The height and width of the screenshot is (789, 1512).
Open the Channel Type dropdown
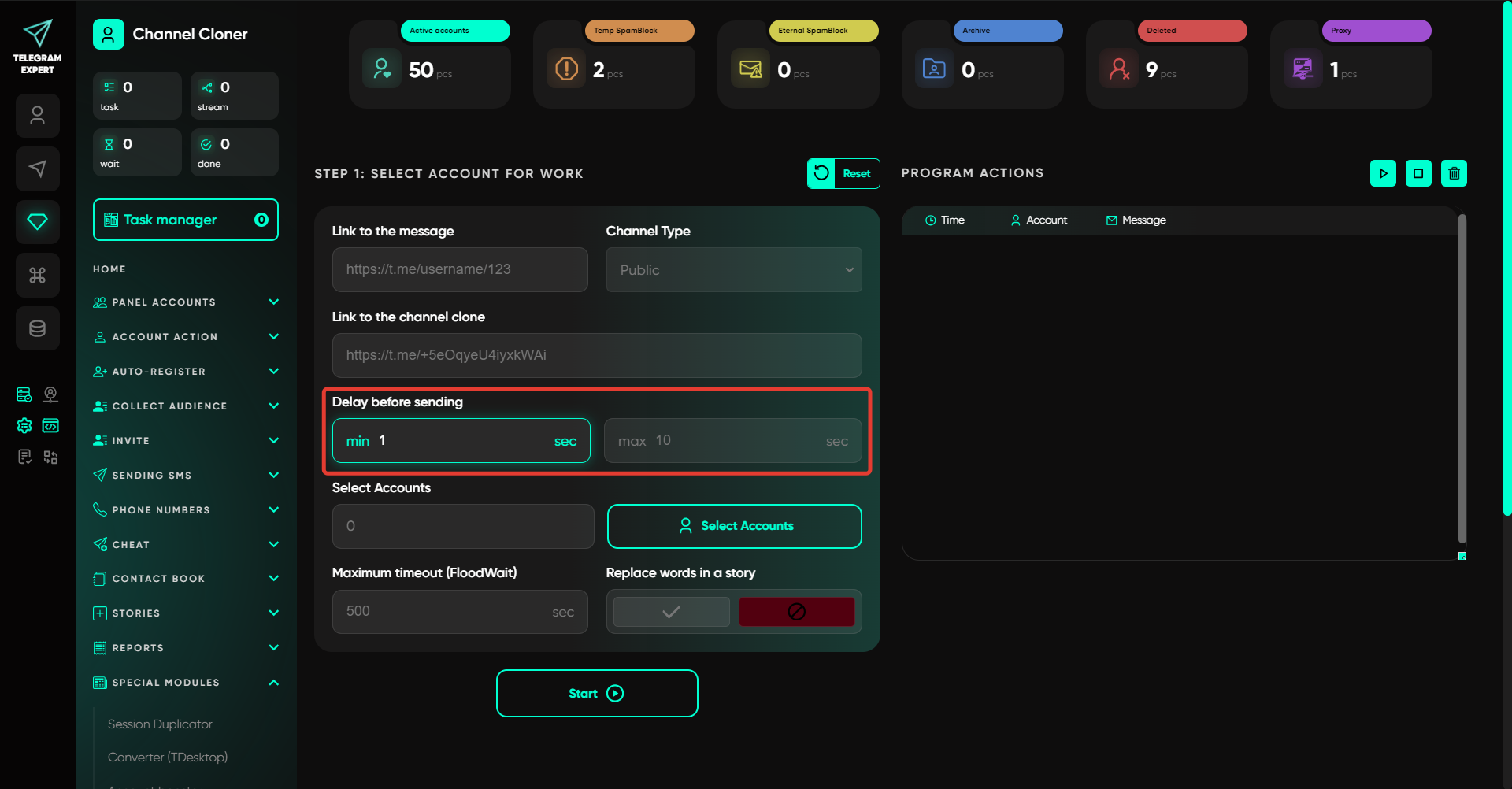(733, 270)
